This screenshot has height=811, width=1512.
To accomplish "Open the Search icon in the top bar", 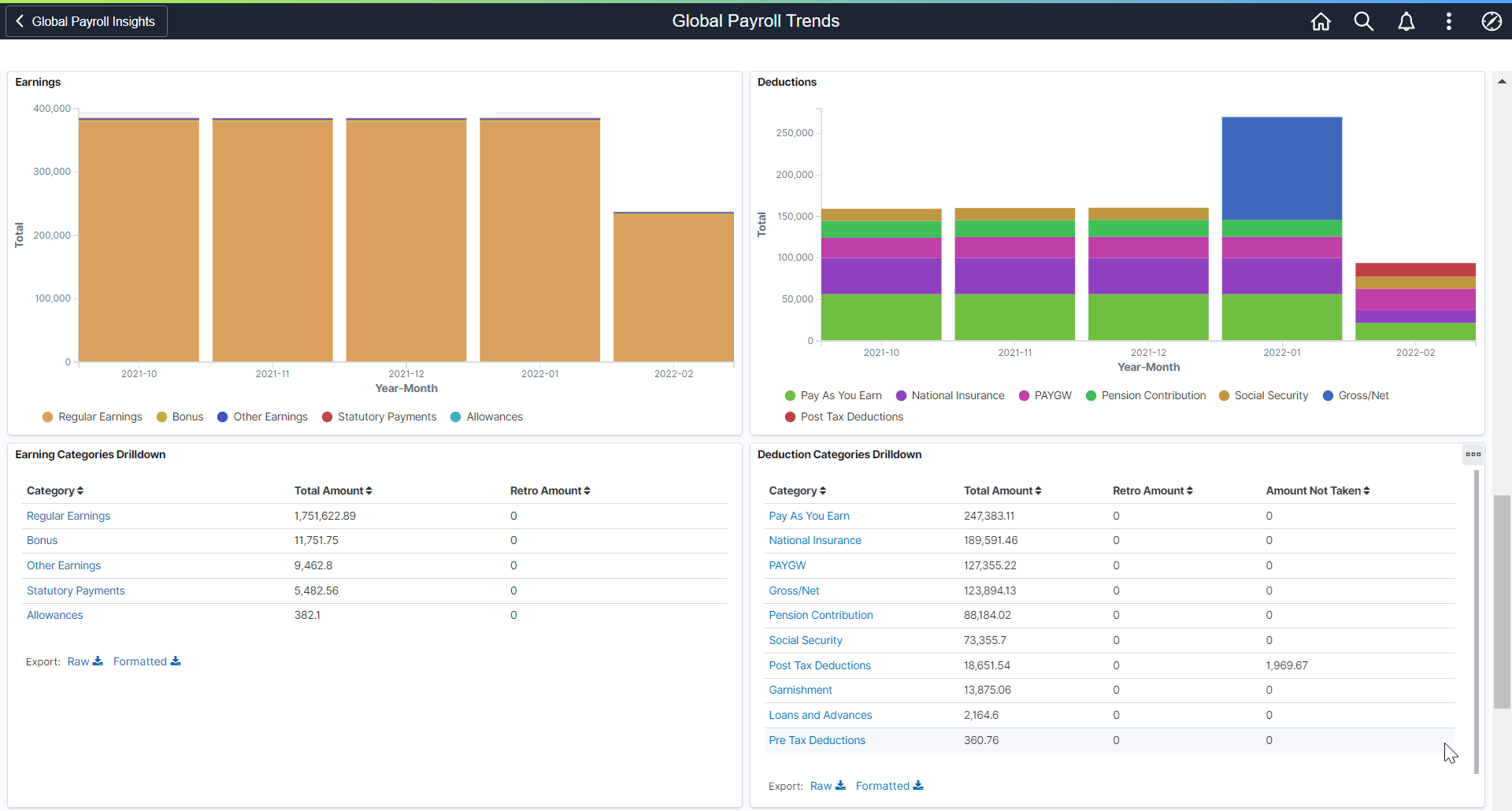I will tap(1364, 21).
